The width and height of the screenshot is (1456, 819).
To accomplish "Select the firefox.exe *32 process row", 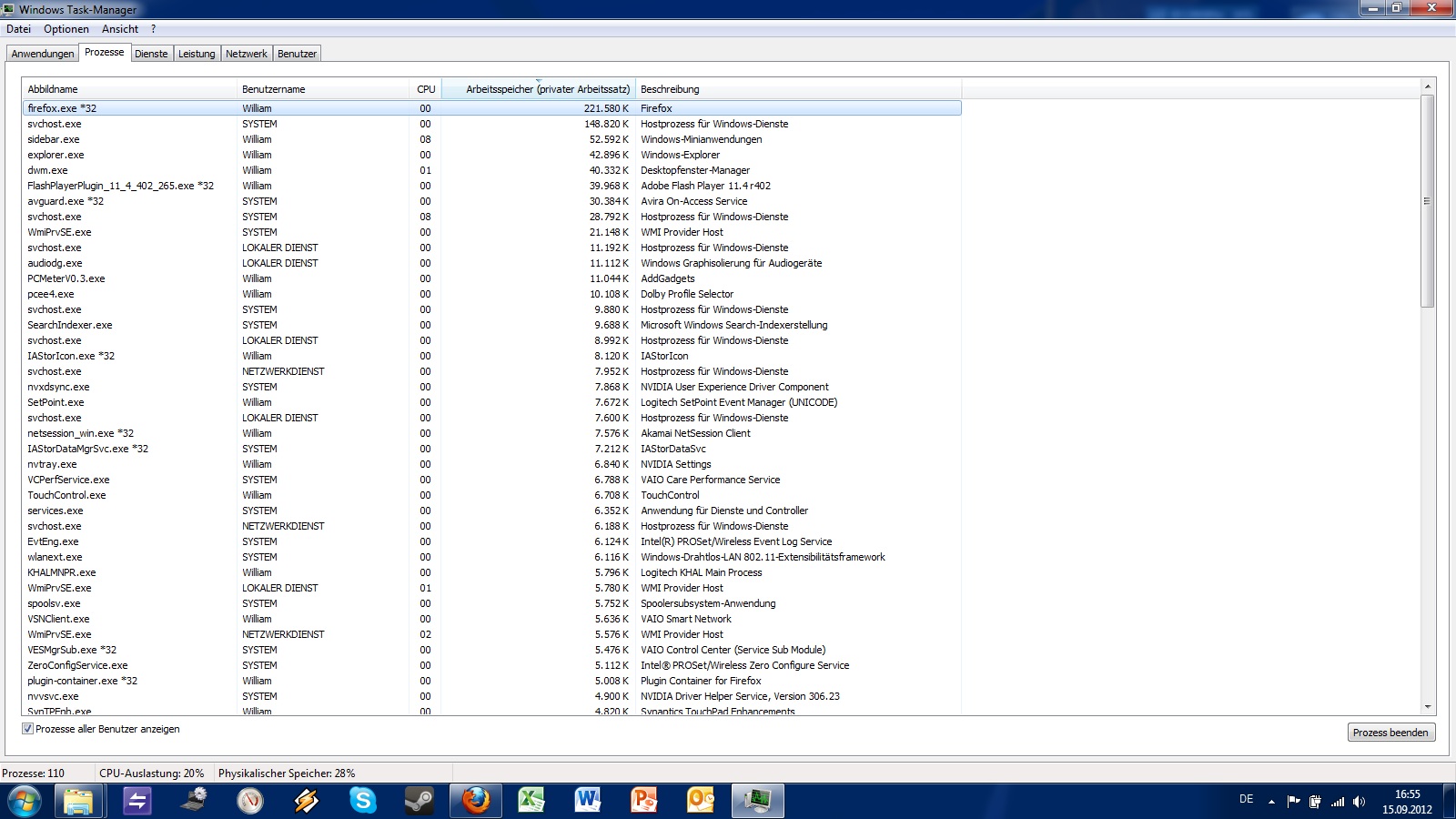I will [x=491, y=108].
